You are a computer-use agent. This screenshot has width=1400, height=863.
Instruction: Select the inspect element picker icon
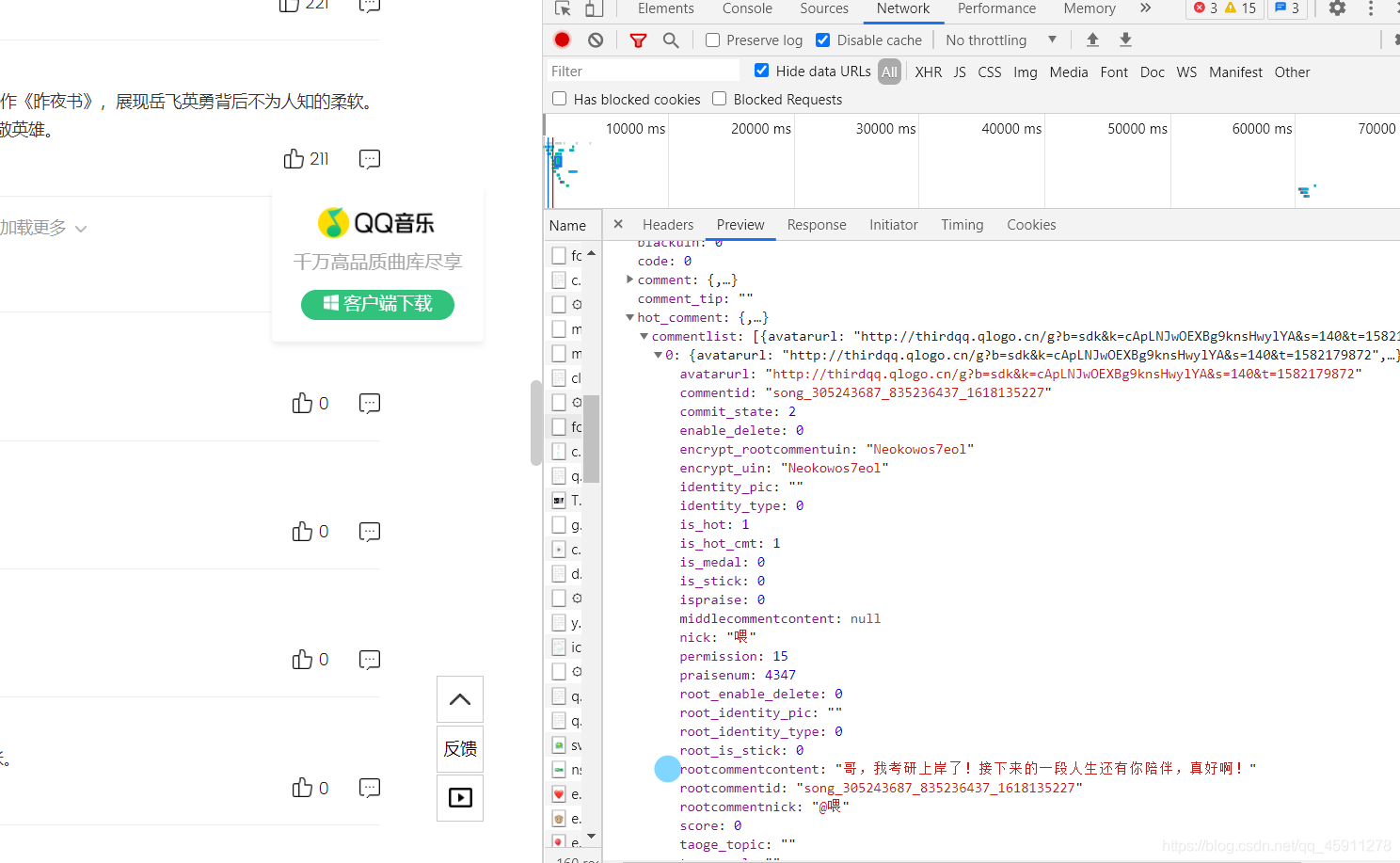[563, 8]
